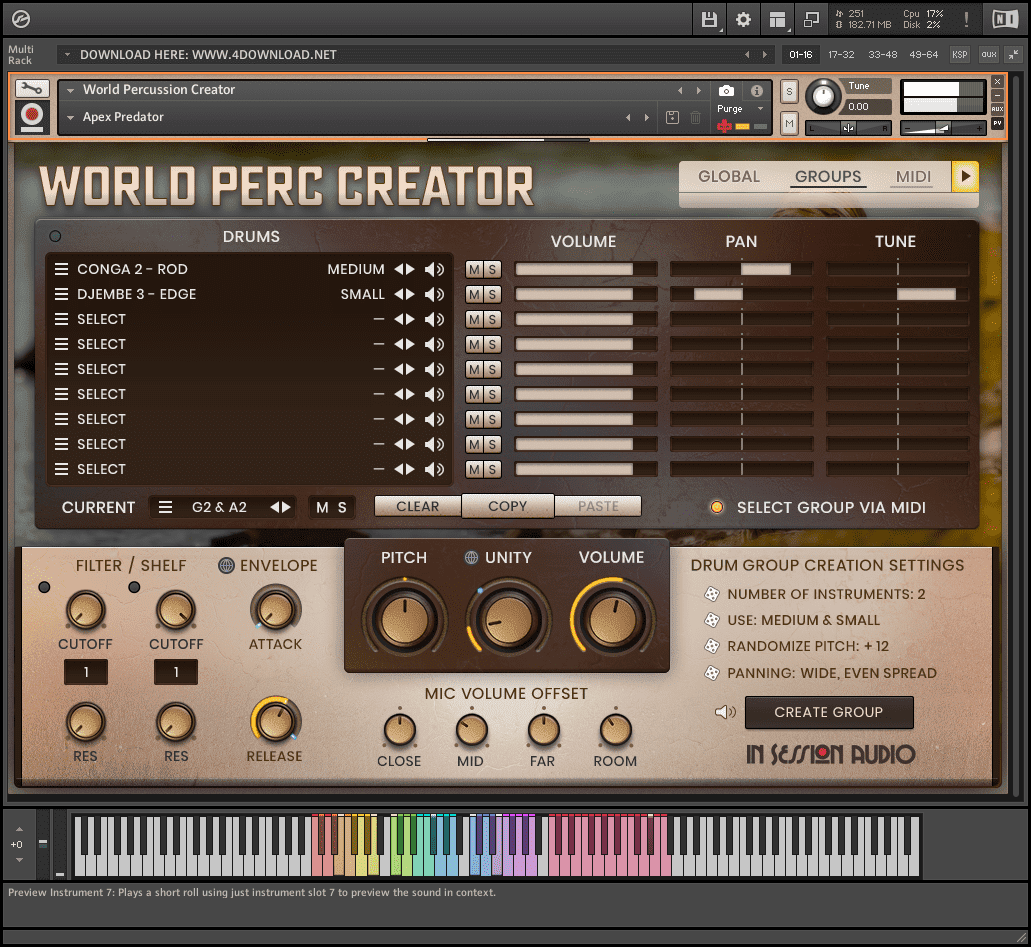Click the minimized view window icon

(x=811, y=20)
